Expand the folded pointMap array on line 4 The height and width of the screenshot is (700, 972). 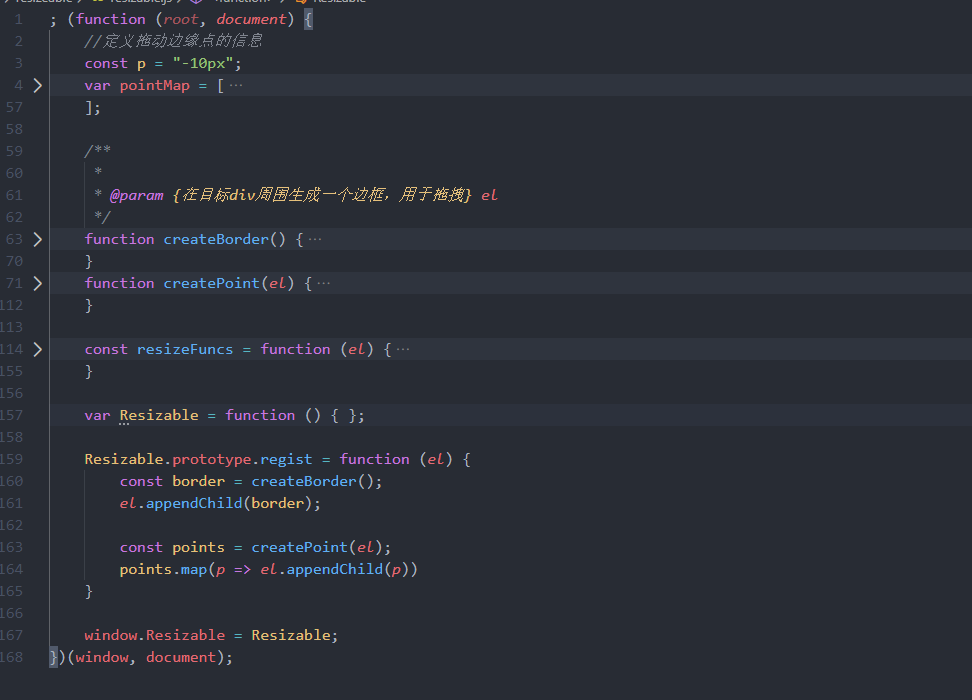click(38, 86)
